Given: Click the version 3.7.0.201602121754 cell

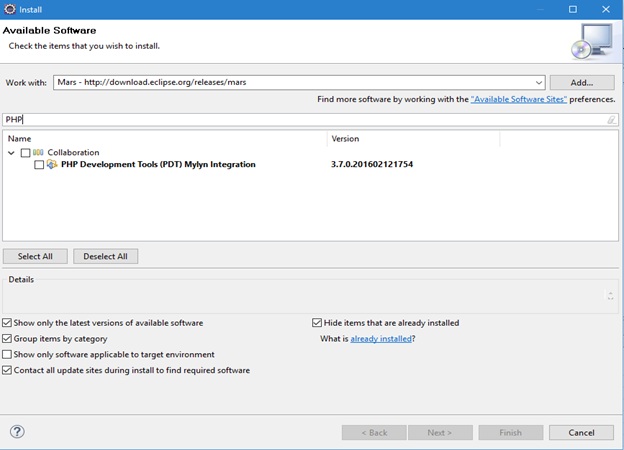Looking at the screenshot, I should click(372, 164).
